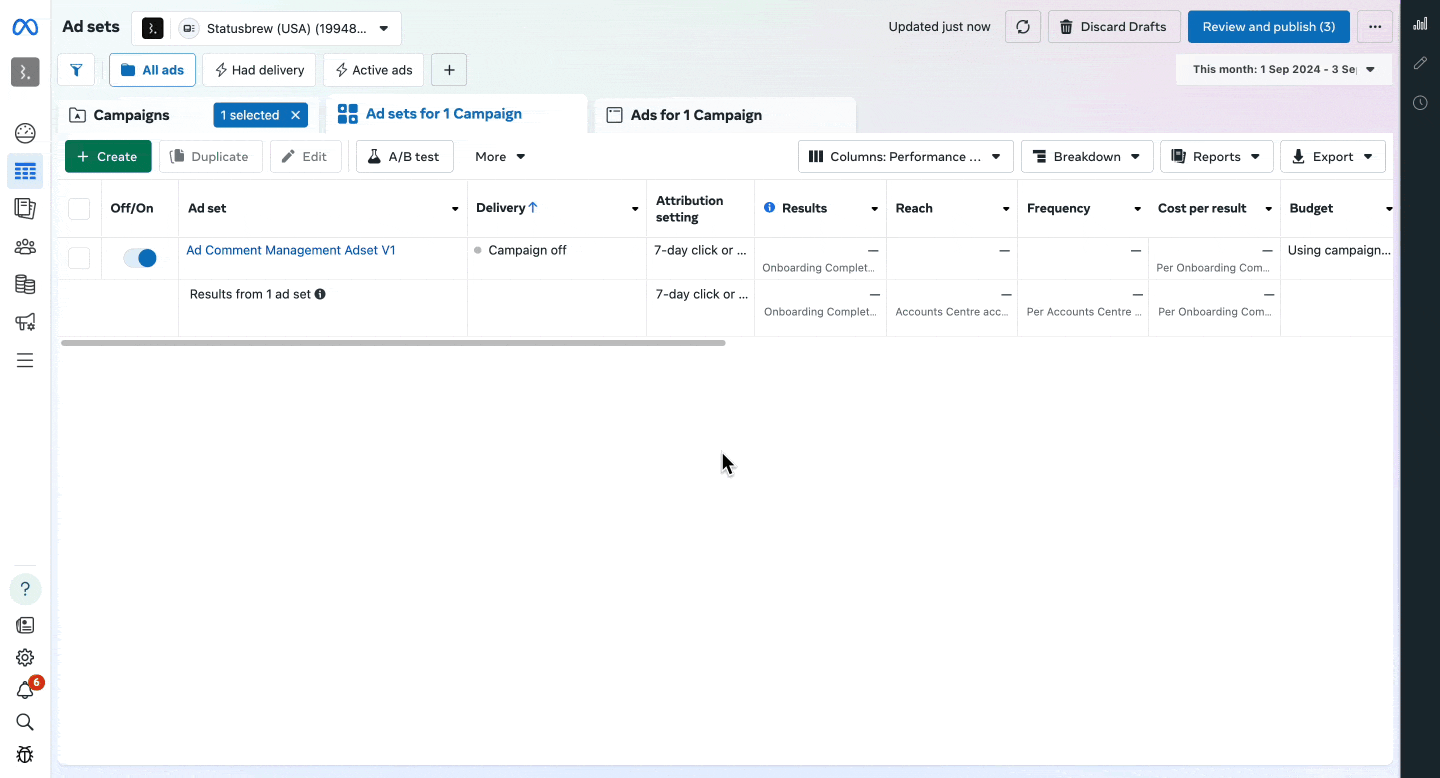Switch to the Campaigns tab
Image resolution: width=1440 pixels, height=778 pixels.
pos(131,115)
